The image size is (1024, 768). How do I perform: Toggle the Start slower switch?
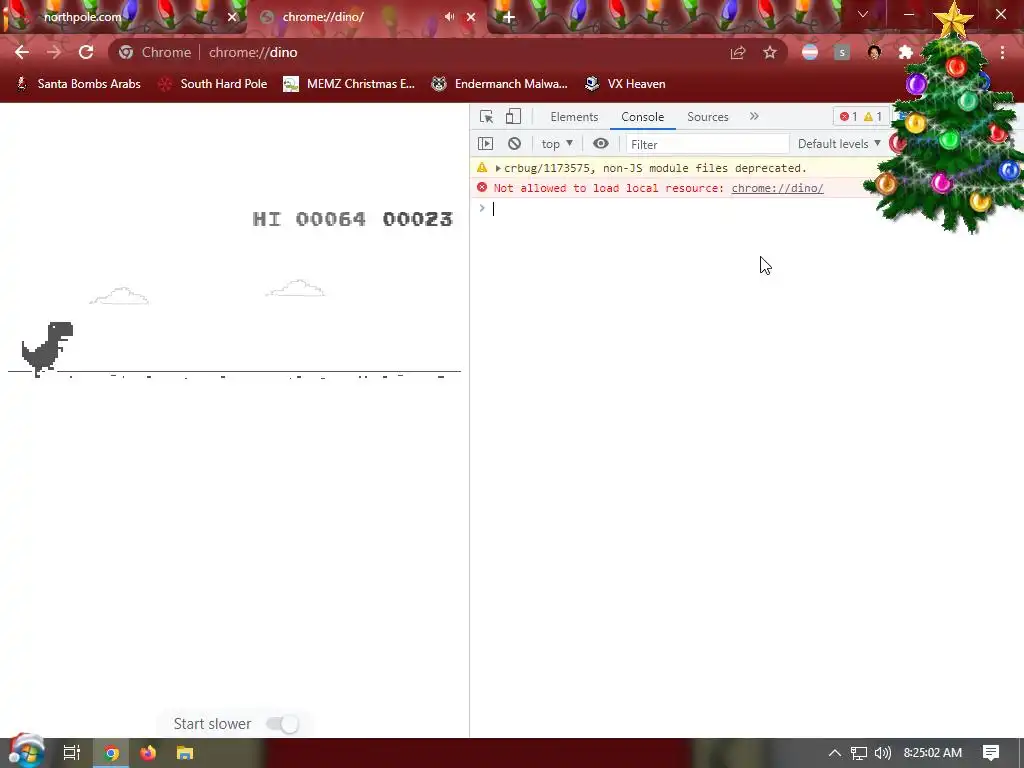point(283,724)
